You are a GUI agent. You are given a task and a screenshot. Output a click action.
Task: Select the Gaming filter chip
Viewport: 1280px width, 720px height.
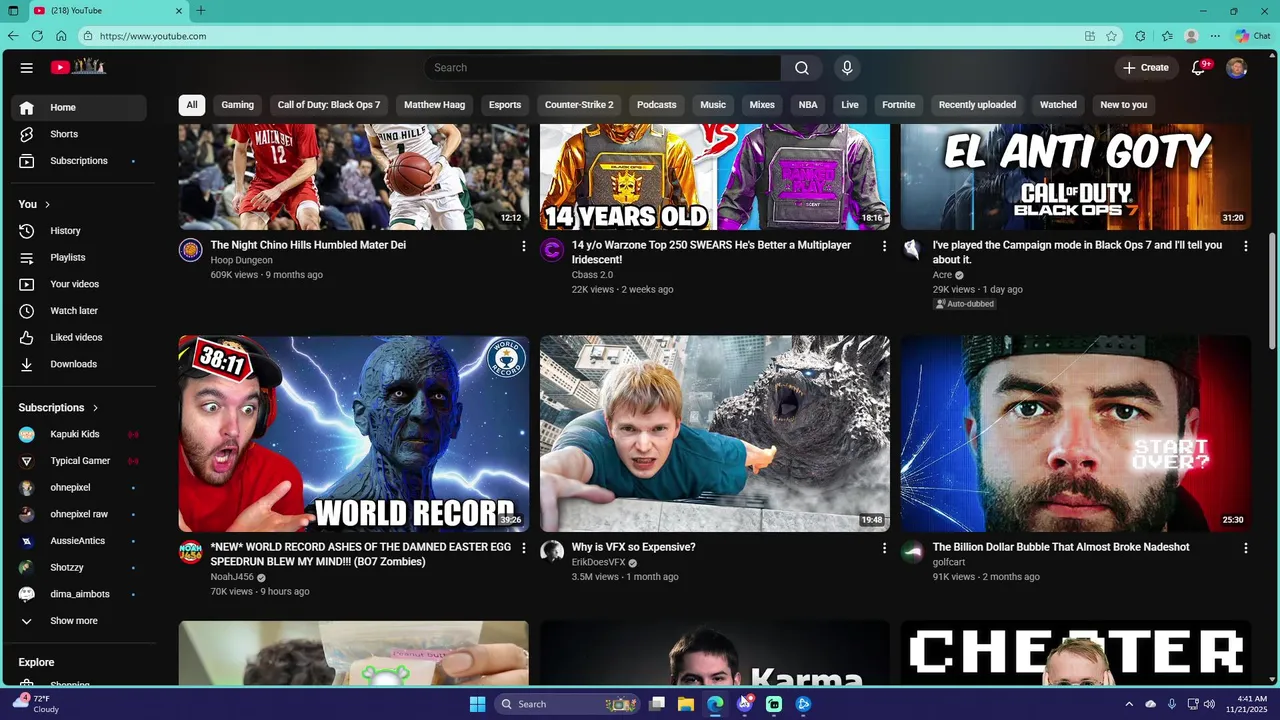click(238, 105)
